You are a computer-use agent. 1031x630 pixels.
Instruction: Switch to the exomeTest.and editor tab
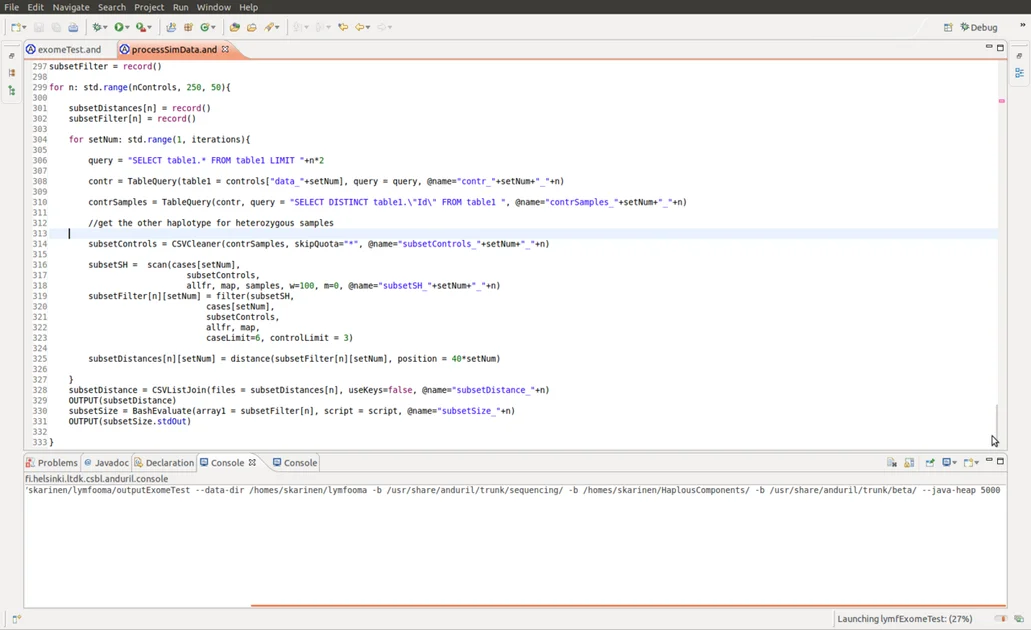click(x=68, y=49)
